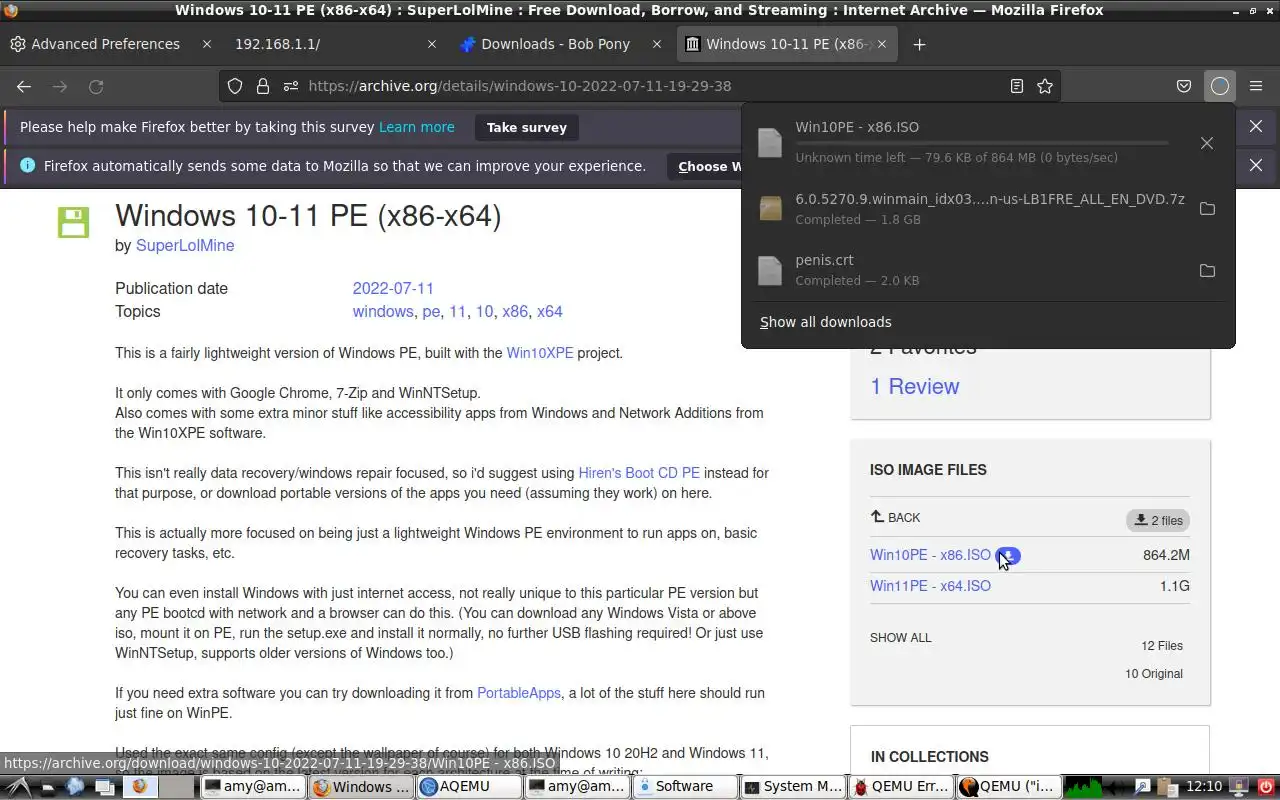Screen dimensions: 1280x800
Task: Click the screen lock tray icon
Action: 1240,786
